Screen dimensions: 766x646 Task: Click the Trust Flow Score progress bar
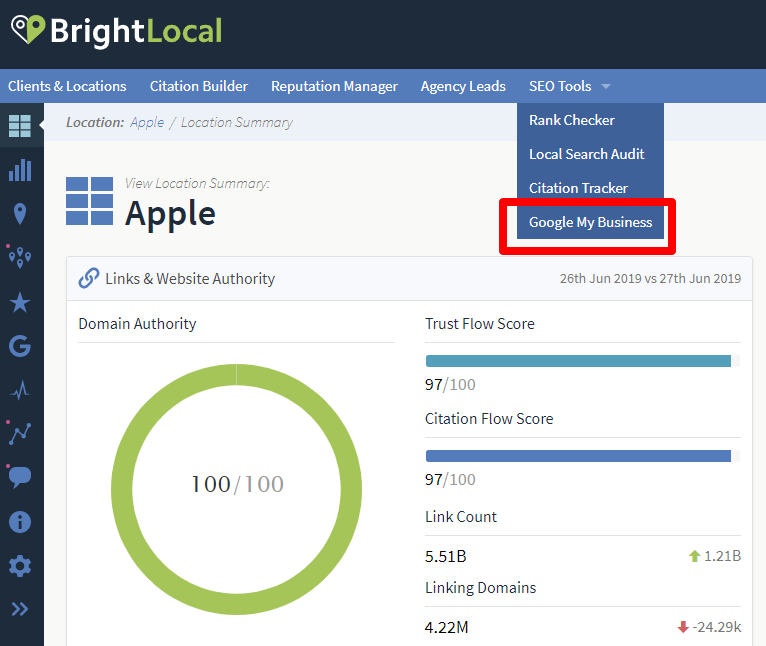point(583,361)
